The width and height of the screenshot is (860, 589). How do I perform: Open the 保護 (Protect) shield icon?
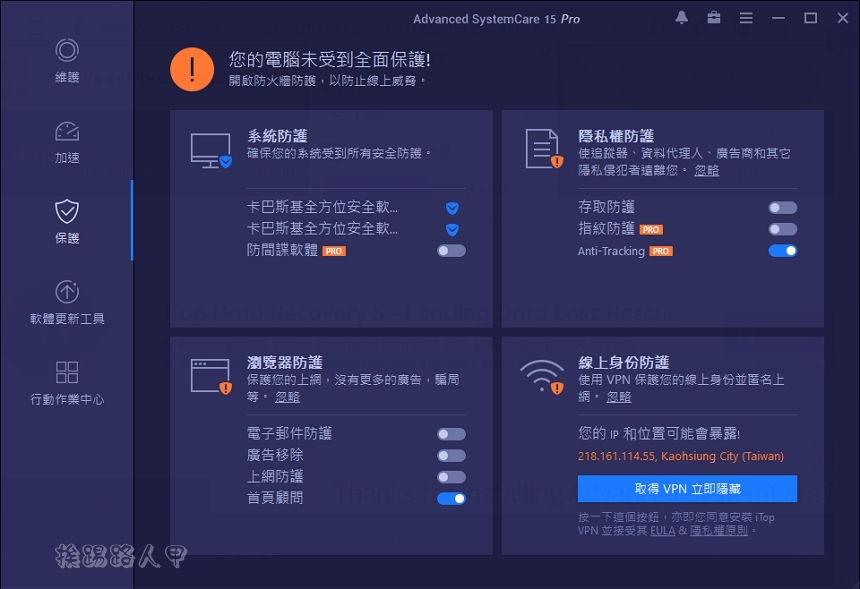[66, 215]
